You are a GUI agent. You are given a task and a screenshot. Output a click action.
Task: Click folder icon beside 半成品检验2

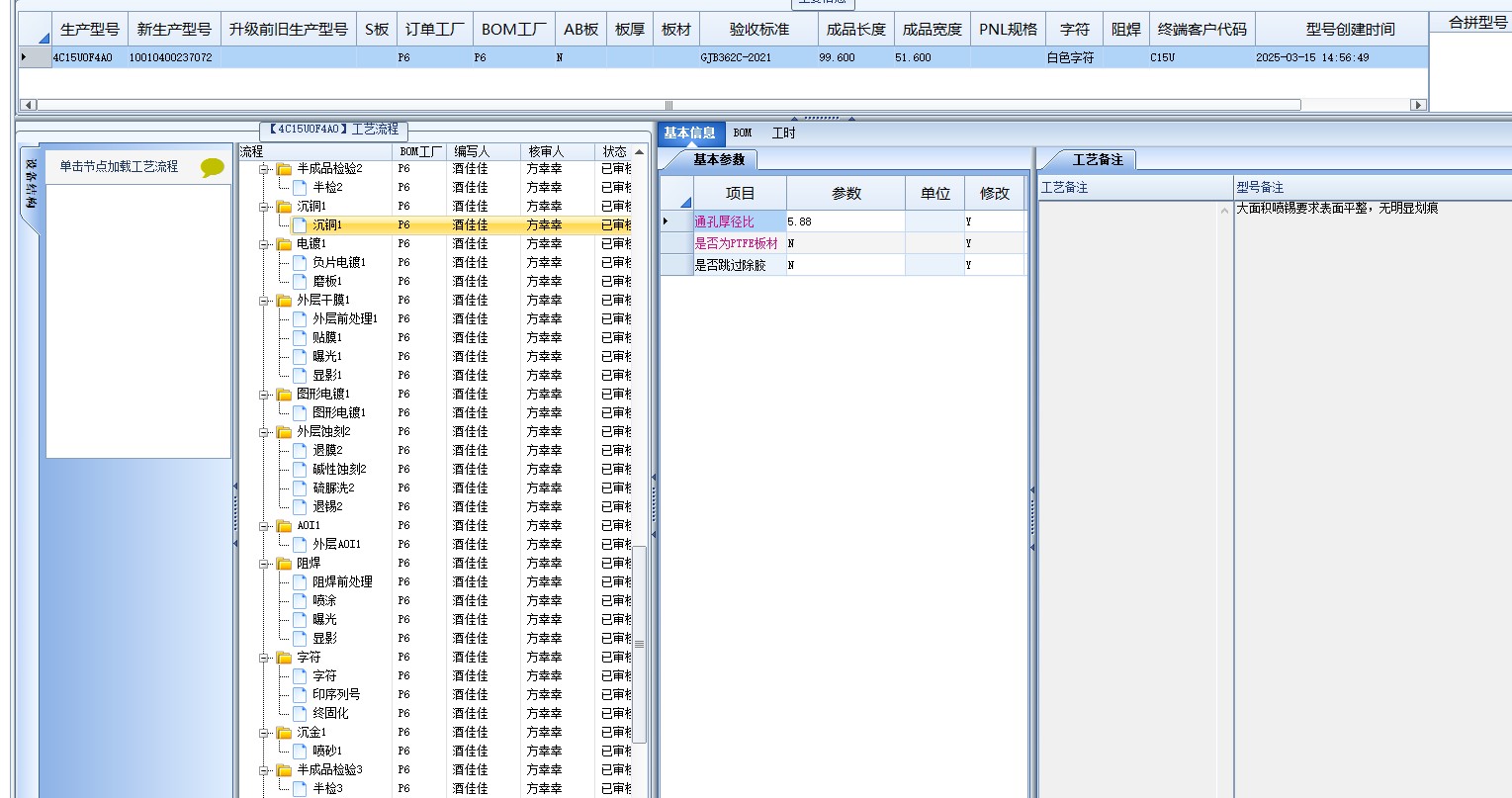pyautogui.click(x=284, y=169)
